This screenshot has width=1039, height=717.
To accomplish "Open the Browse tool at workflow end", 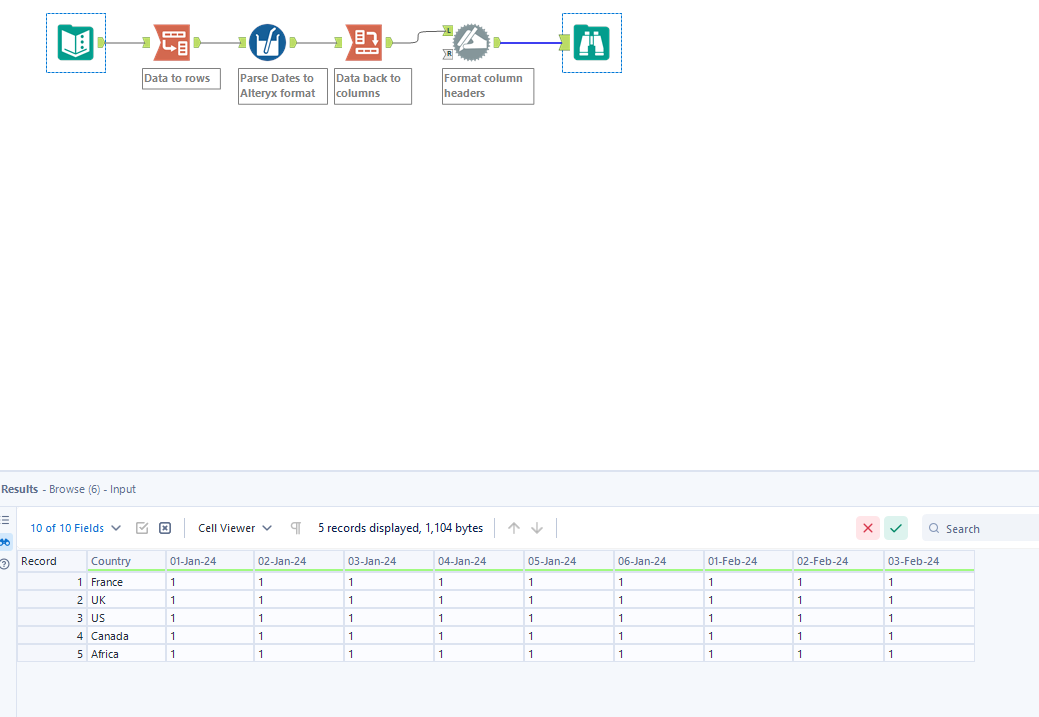I will tap(591, 42).
